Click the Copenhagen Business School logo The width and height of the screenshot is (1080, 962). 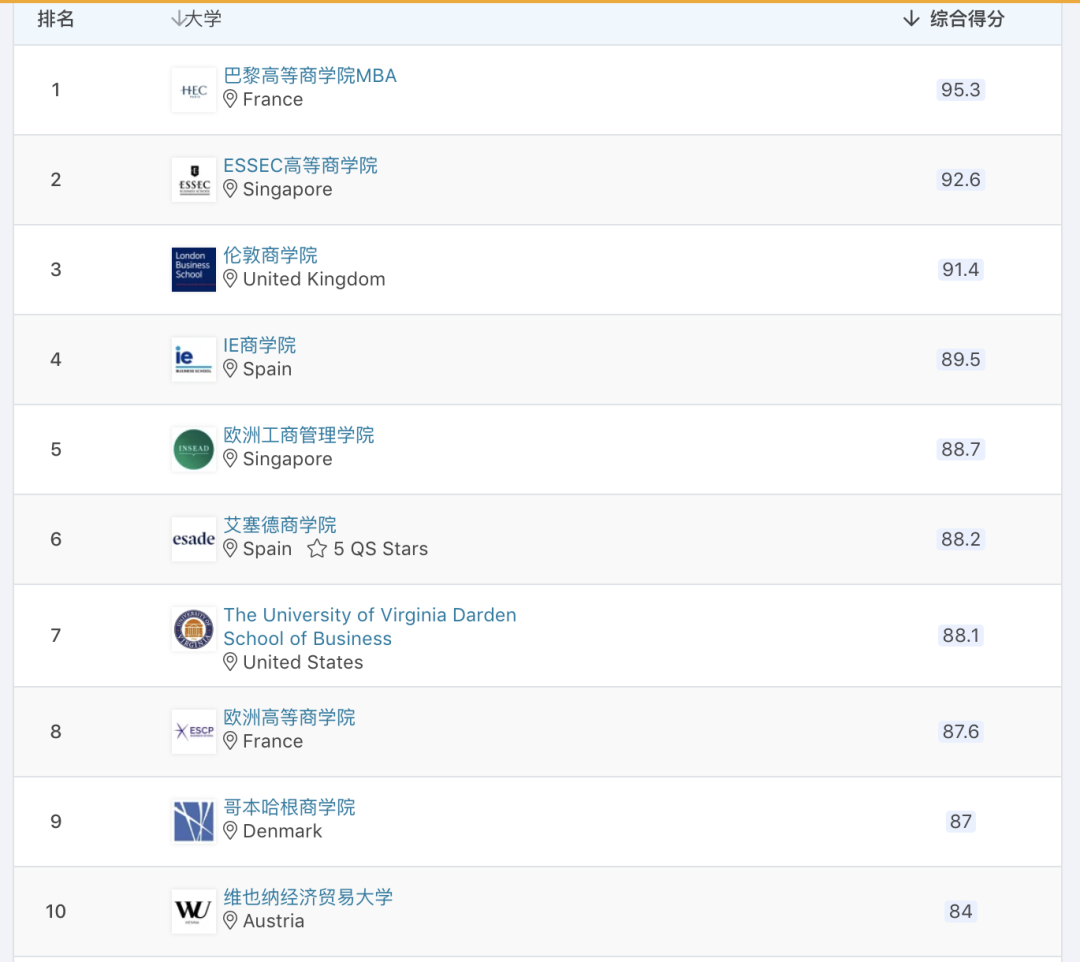click(193, 822)
